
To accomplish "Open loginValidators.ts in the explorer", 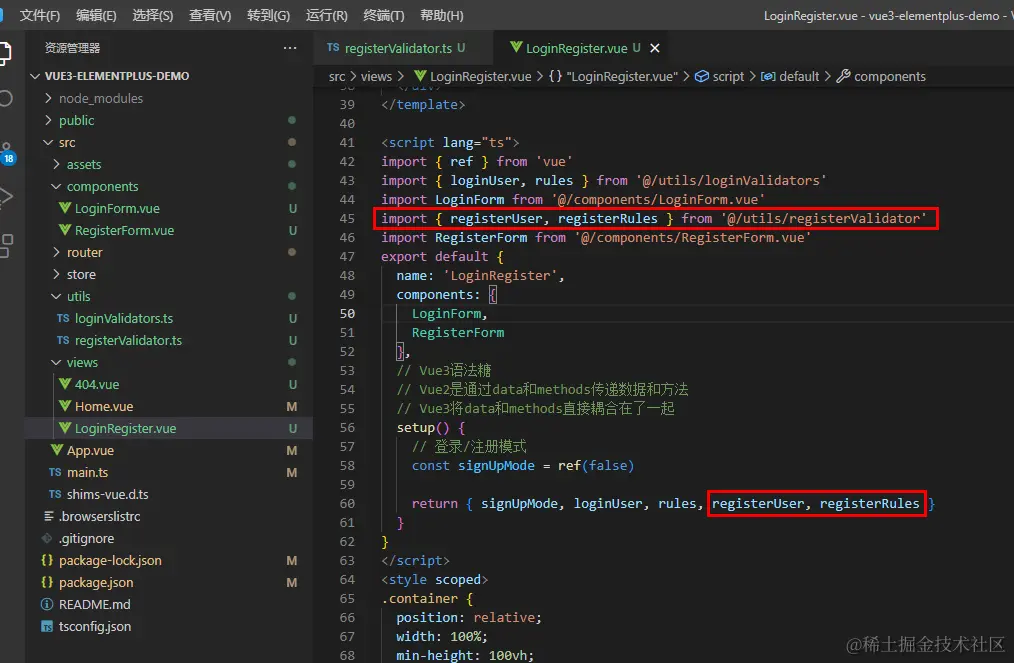I will [124, 318].
